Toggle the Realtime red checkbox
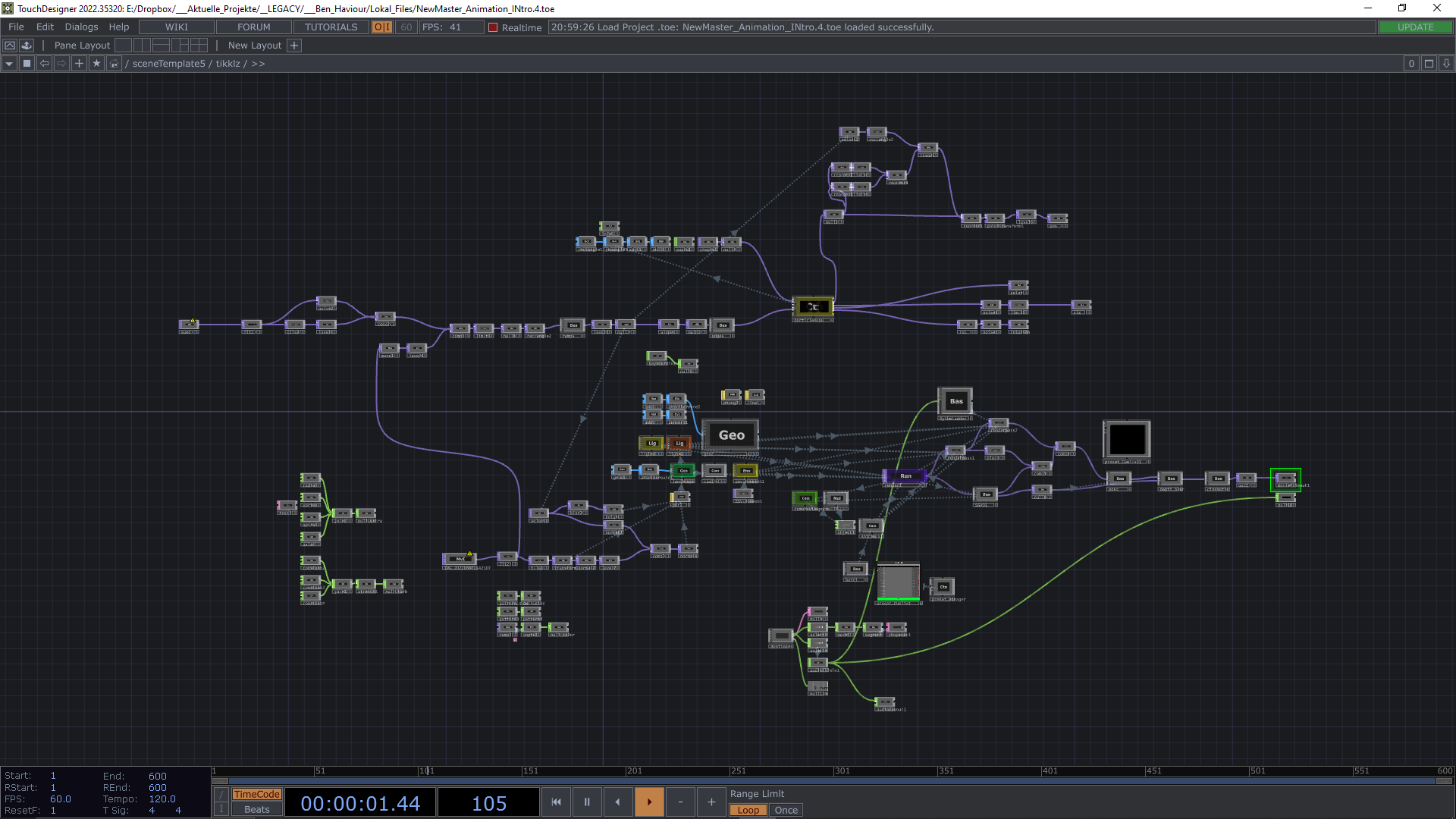Image resolution: width=1456 pixels, height=819 pixels. pyautogui.click(x=493, y=27)
